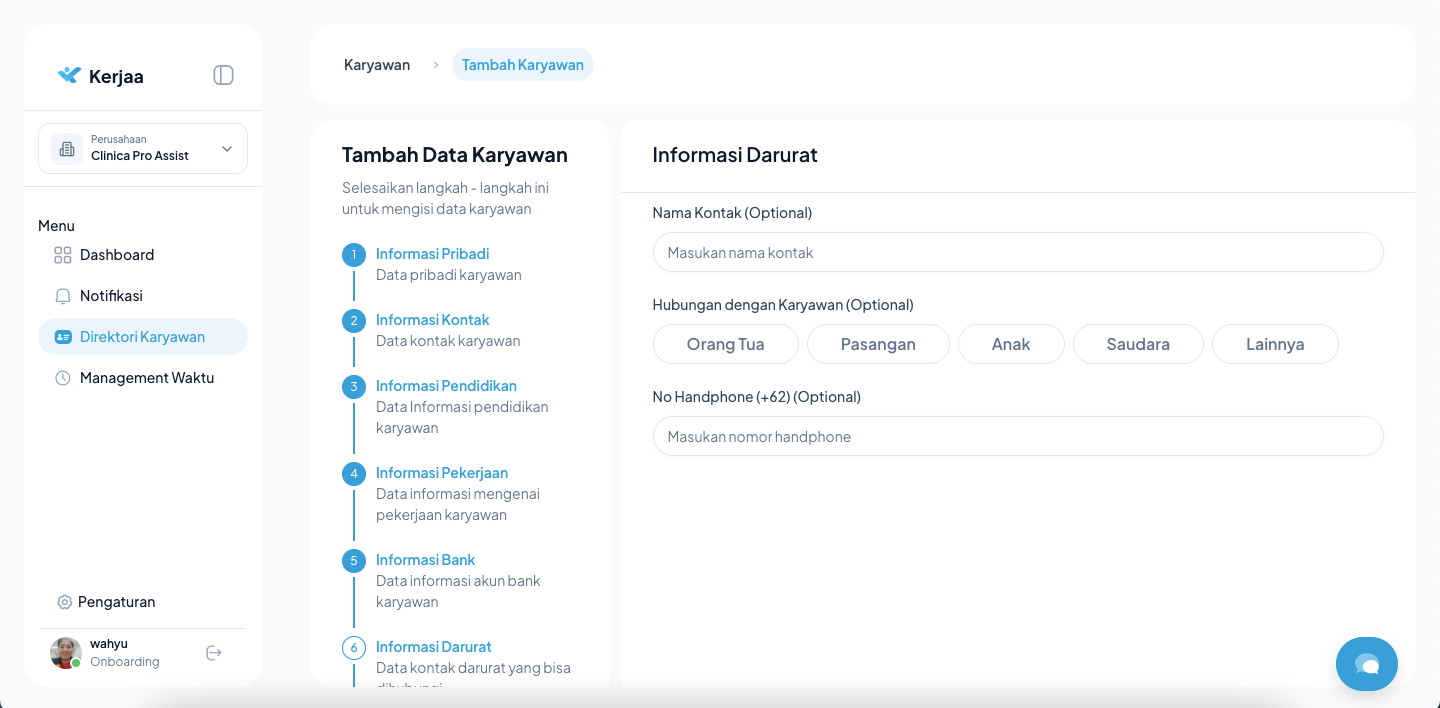Screen dimensions: 1440x708
Task: Click wahyu's profile avatar
Action: (x=66, y=653)
